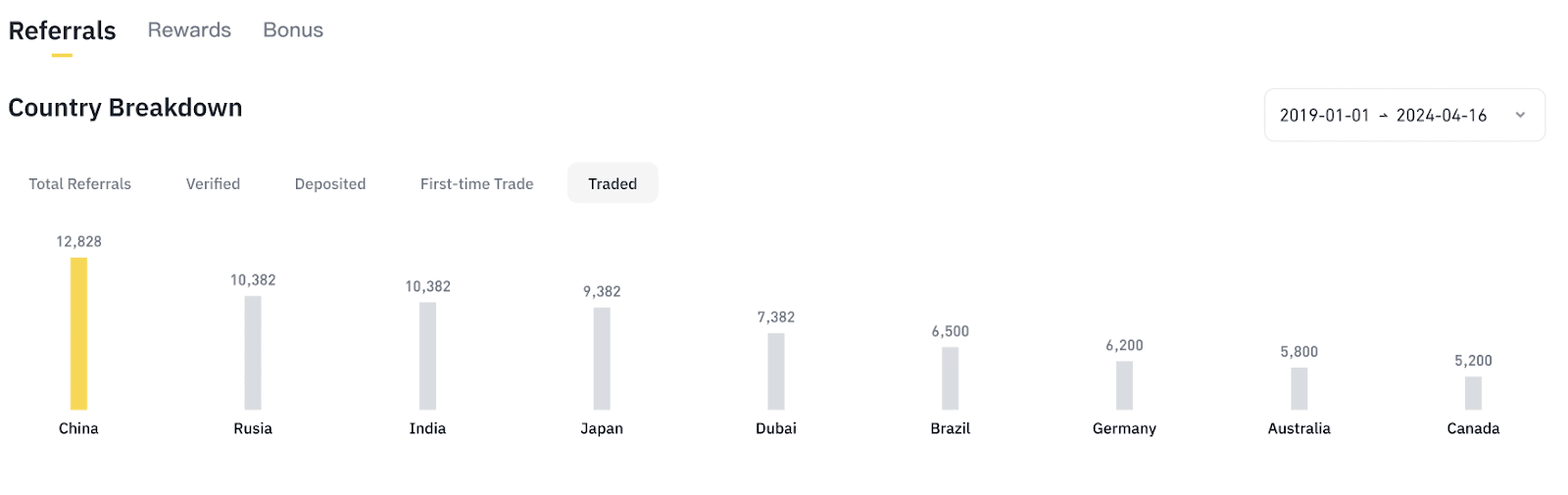The image size is (1568, 495).
Task: Open the date range dropdown chevron
Action: coord(1520,115)
